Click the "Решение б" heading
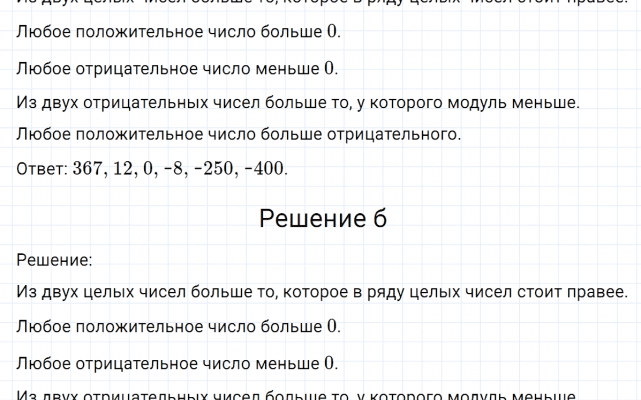This screenshot has width=641, height=400. (x=322, y=219)
